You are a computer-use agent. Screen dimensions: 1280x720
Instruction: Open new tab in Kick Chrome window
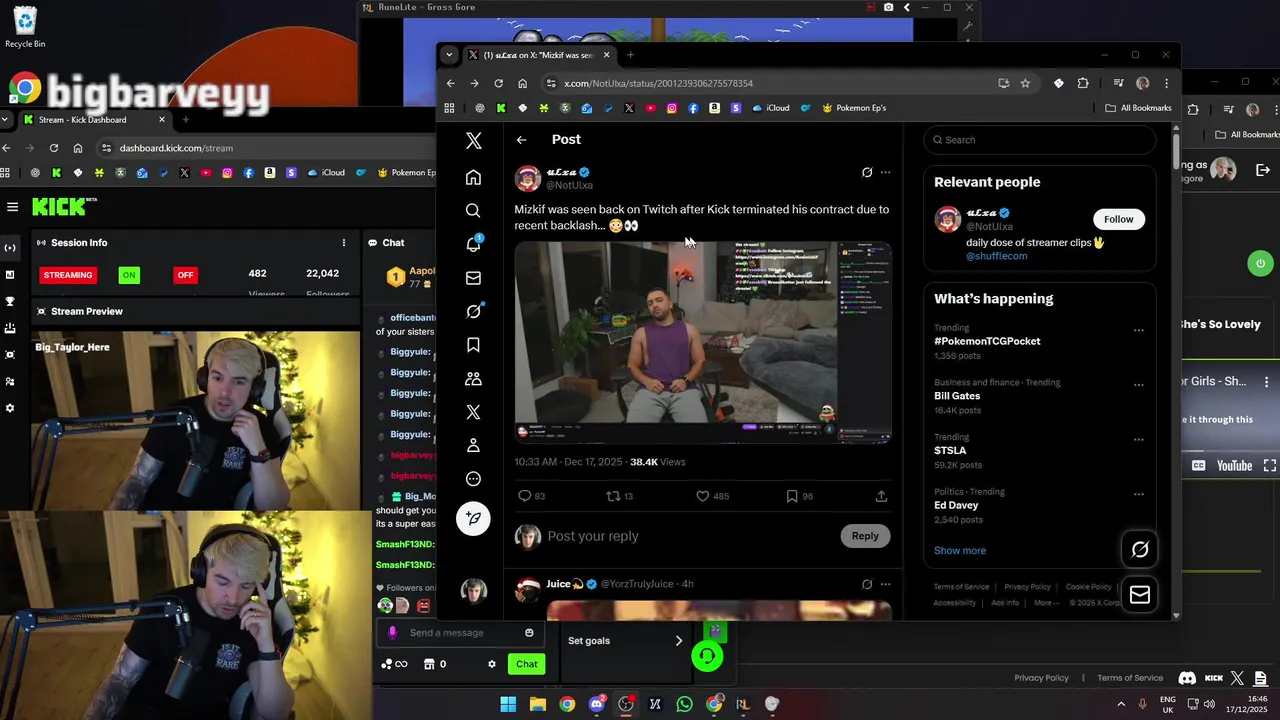tap(185, 120)
